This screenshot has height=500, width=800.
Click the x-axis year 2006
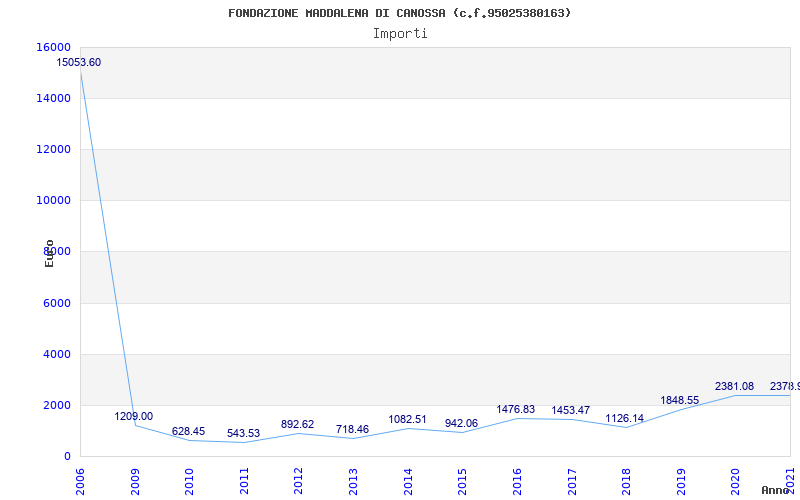(x=80, y=481)
